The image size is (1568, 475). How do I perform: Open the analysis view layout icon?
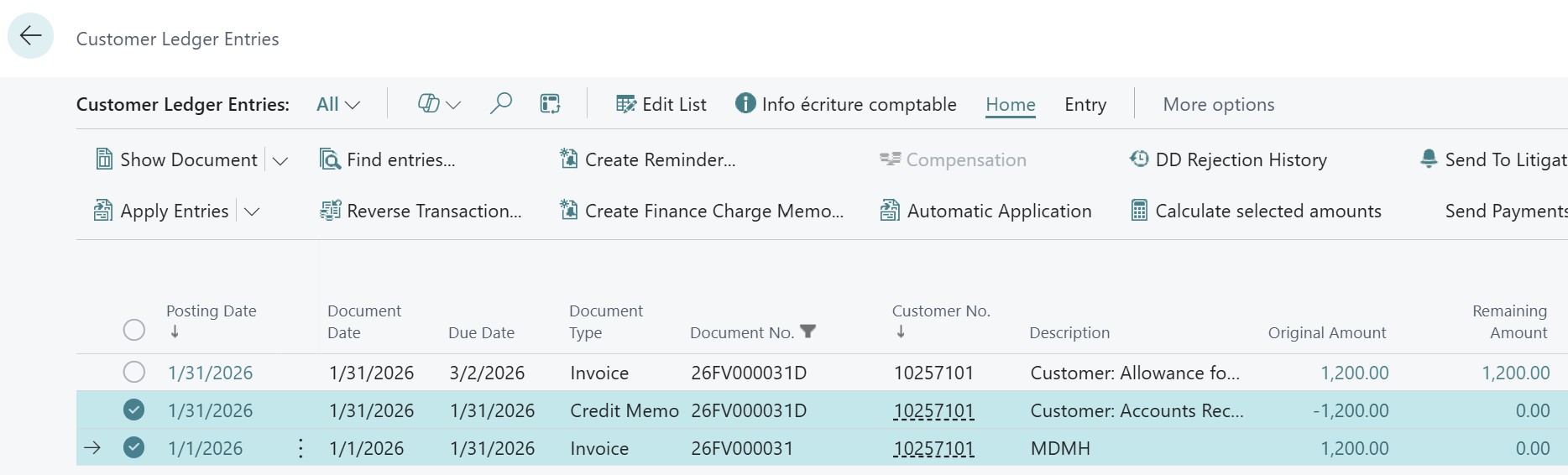[550, 104]
